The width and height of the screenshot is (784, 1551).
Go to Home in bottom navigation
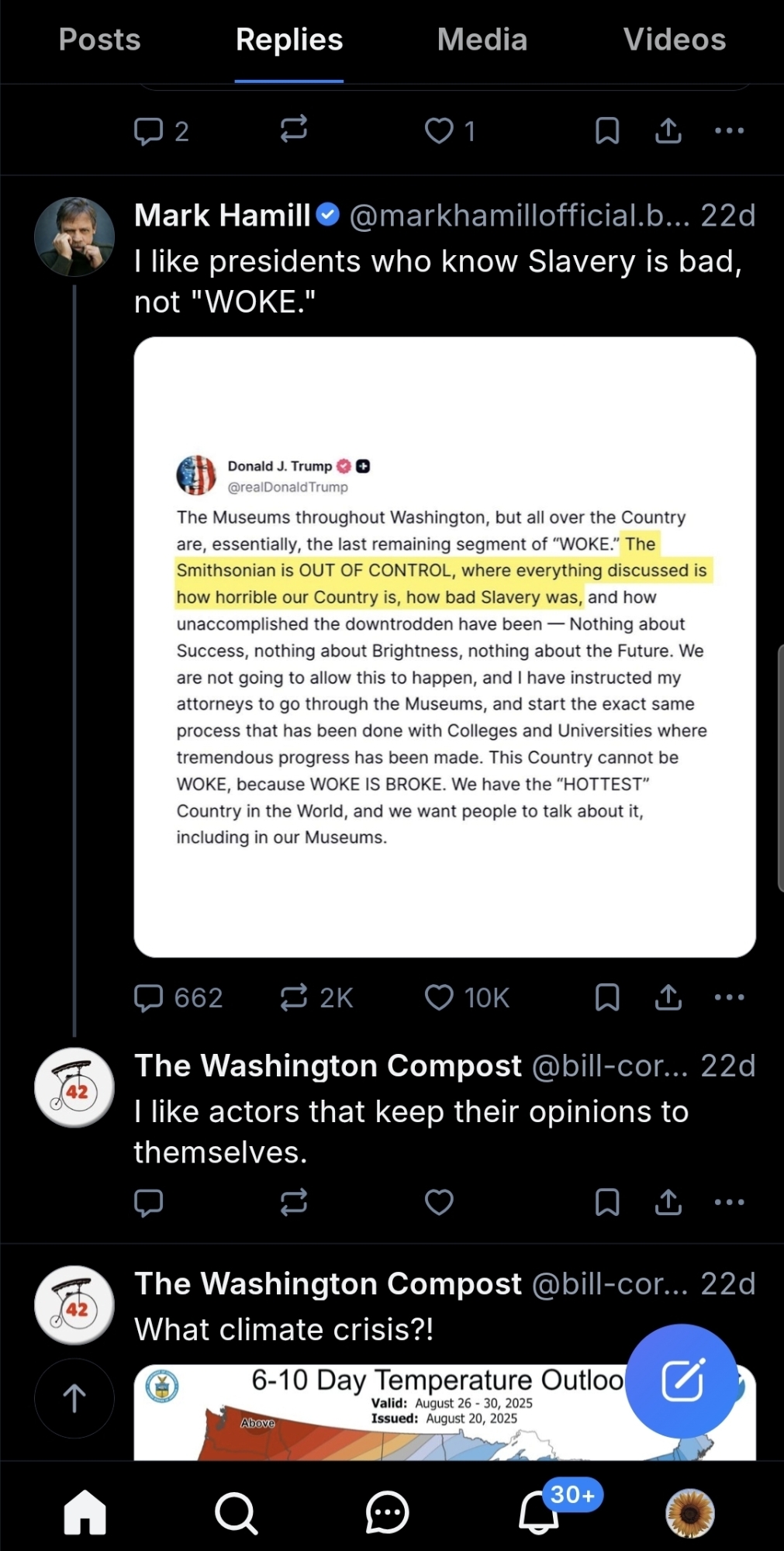coord(85,1511)
